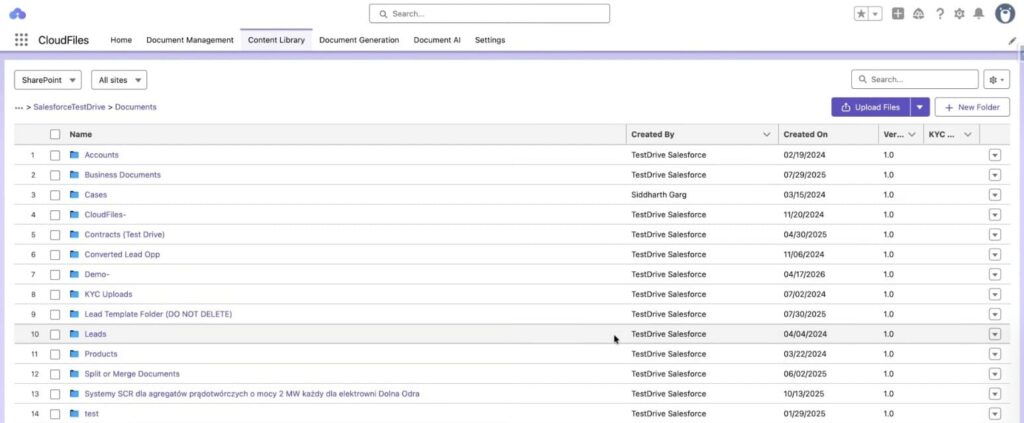Go to the Home tab

coord(121,40)
